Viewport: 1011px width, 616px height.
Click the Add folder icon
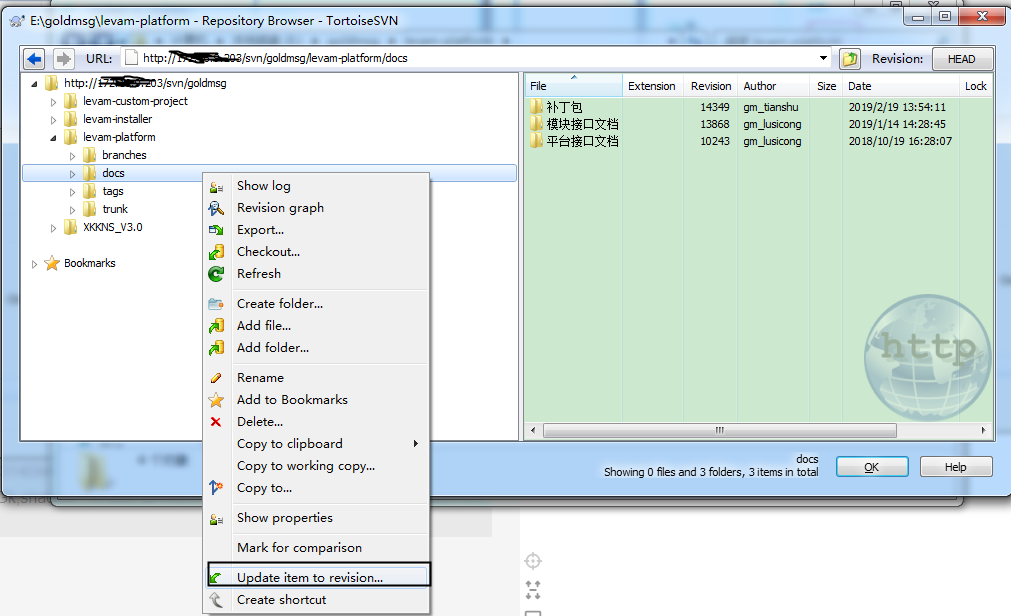pos(216,348)
